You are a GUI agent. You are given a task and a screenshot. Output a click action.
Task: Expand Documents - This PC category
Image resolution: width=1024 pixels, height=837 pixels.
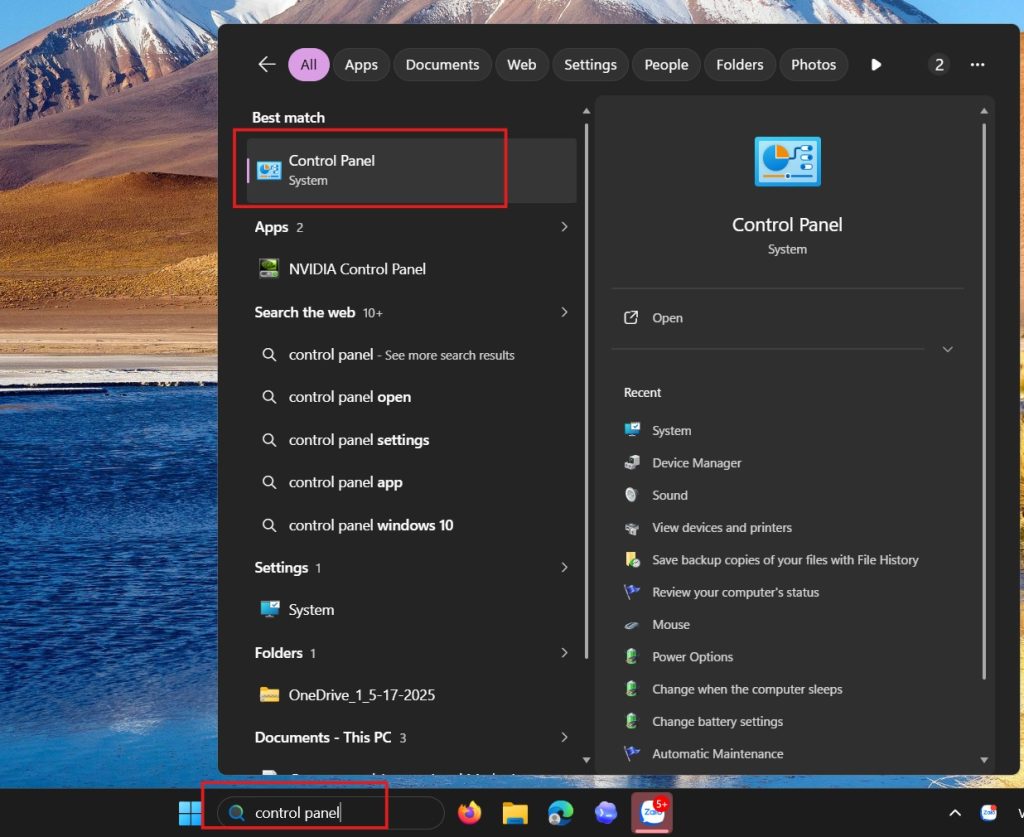click(x=564, y=737)
